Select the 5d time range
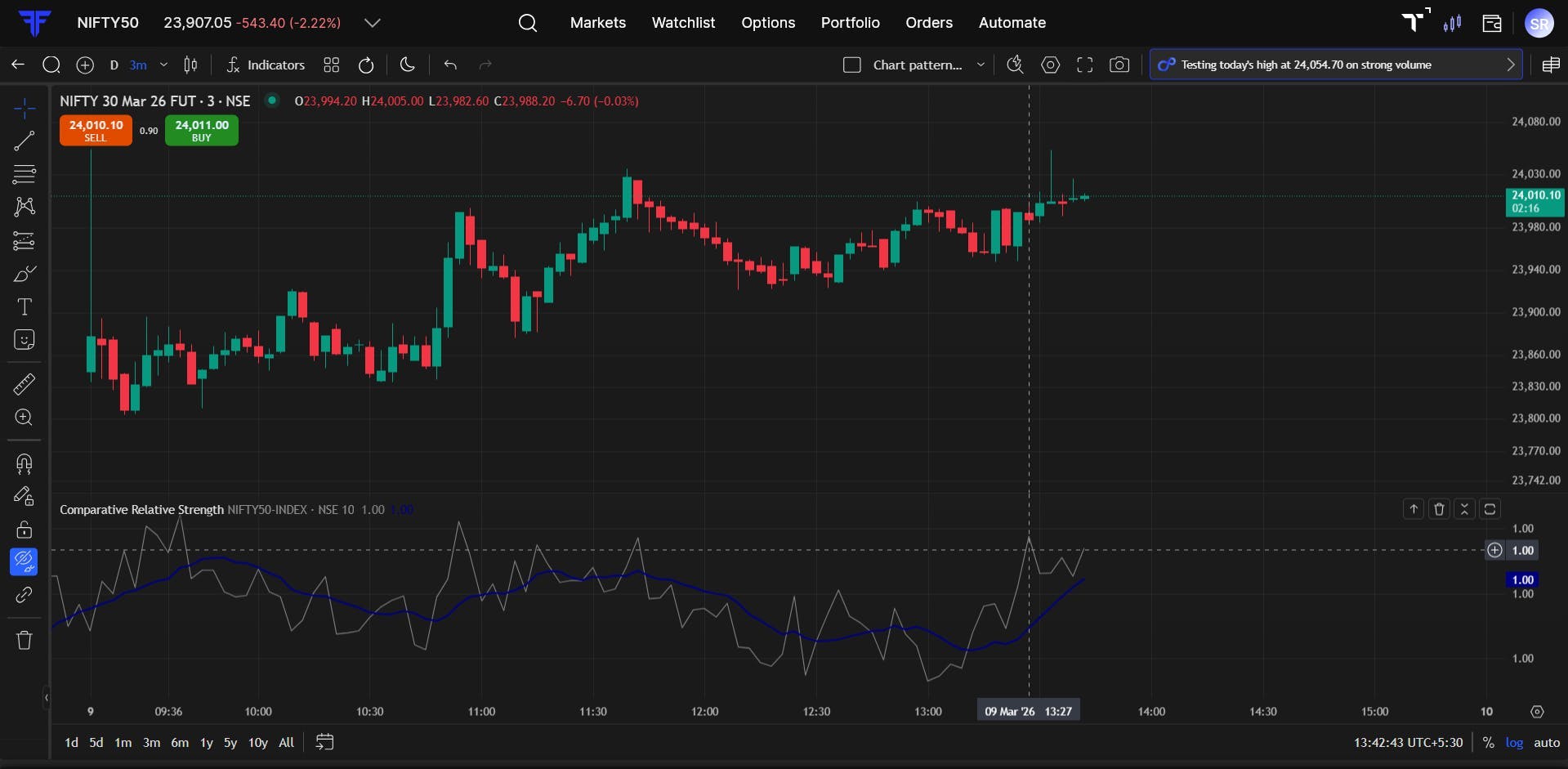The image size is (1568, 769). 96,743
